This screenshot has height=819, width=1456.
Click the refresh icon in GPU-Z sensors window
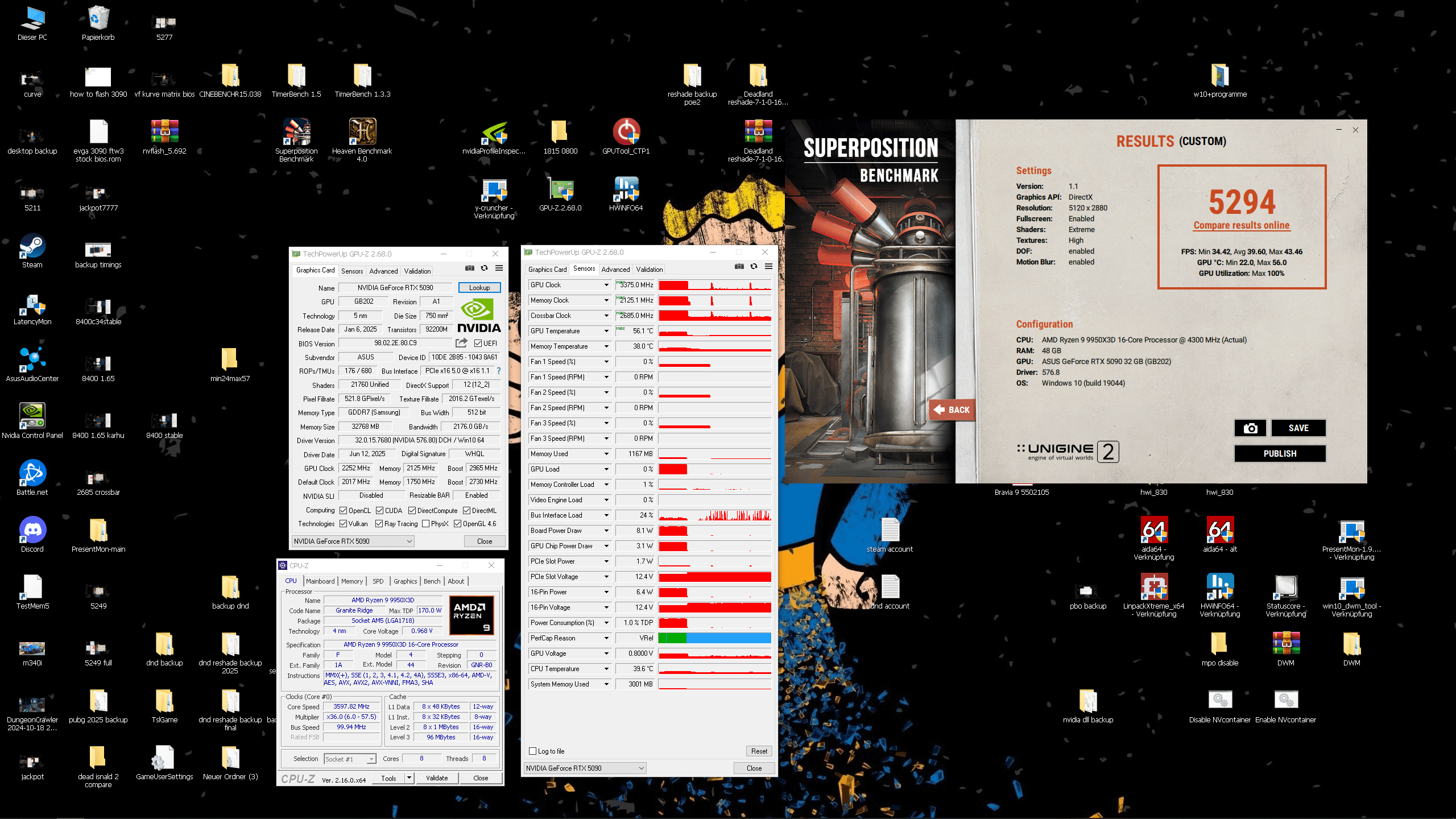754,266
